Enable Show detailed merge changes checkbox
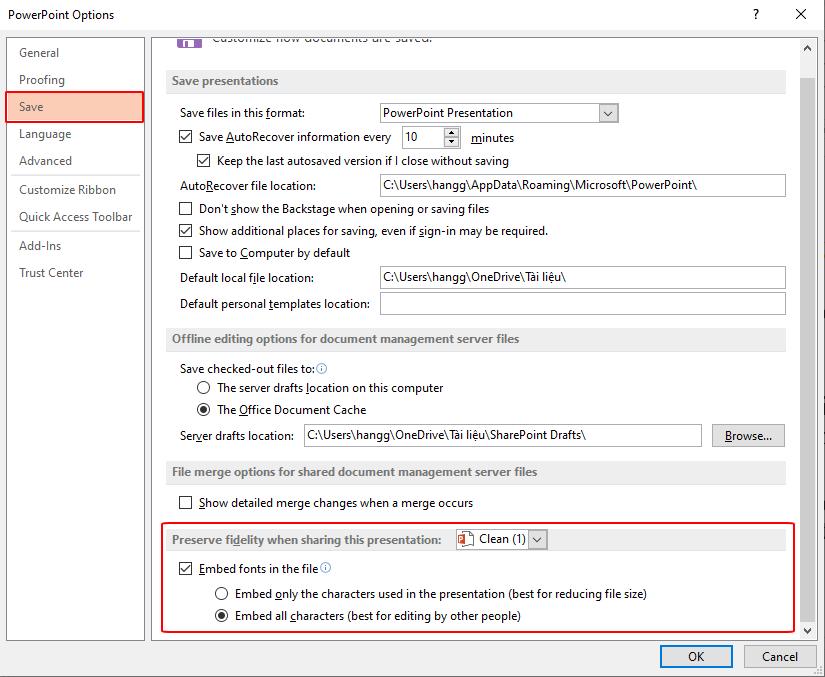The height and width of the screenshot is (677, 825). click(185, 502)
